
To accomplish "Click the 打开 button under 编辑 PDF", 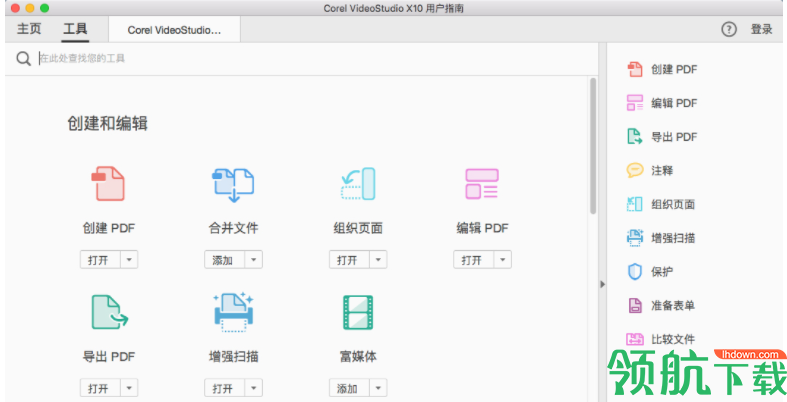I will pyautogui.click(x=474, y=260).
